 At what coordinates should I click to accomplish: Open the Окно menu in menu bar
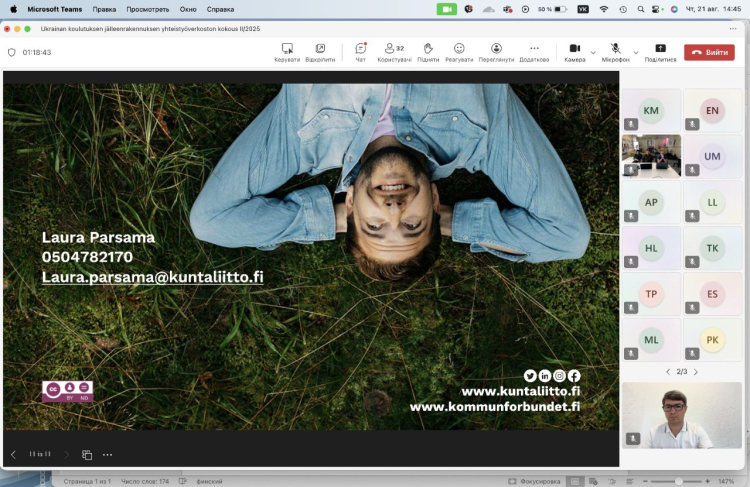click(x=188, y=9)
